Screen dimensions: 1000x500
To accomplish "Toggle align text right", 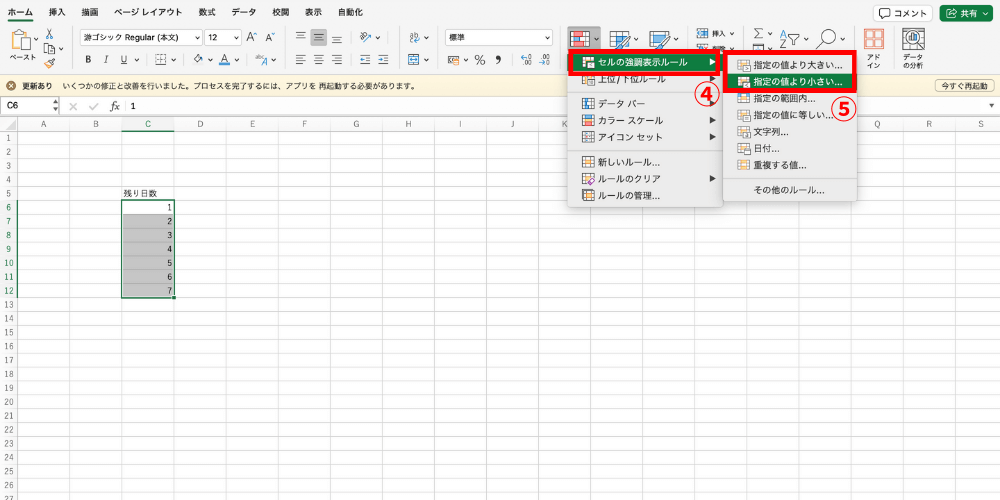I will click(337, 59).
